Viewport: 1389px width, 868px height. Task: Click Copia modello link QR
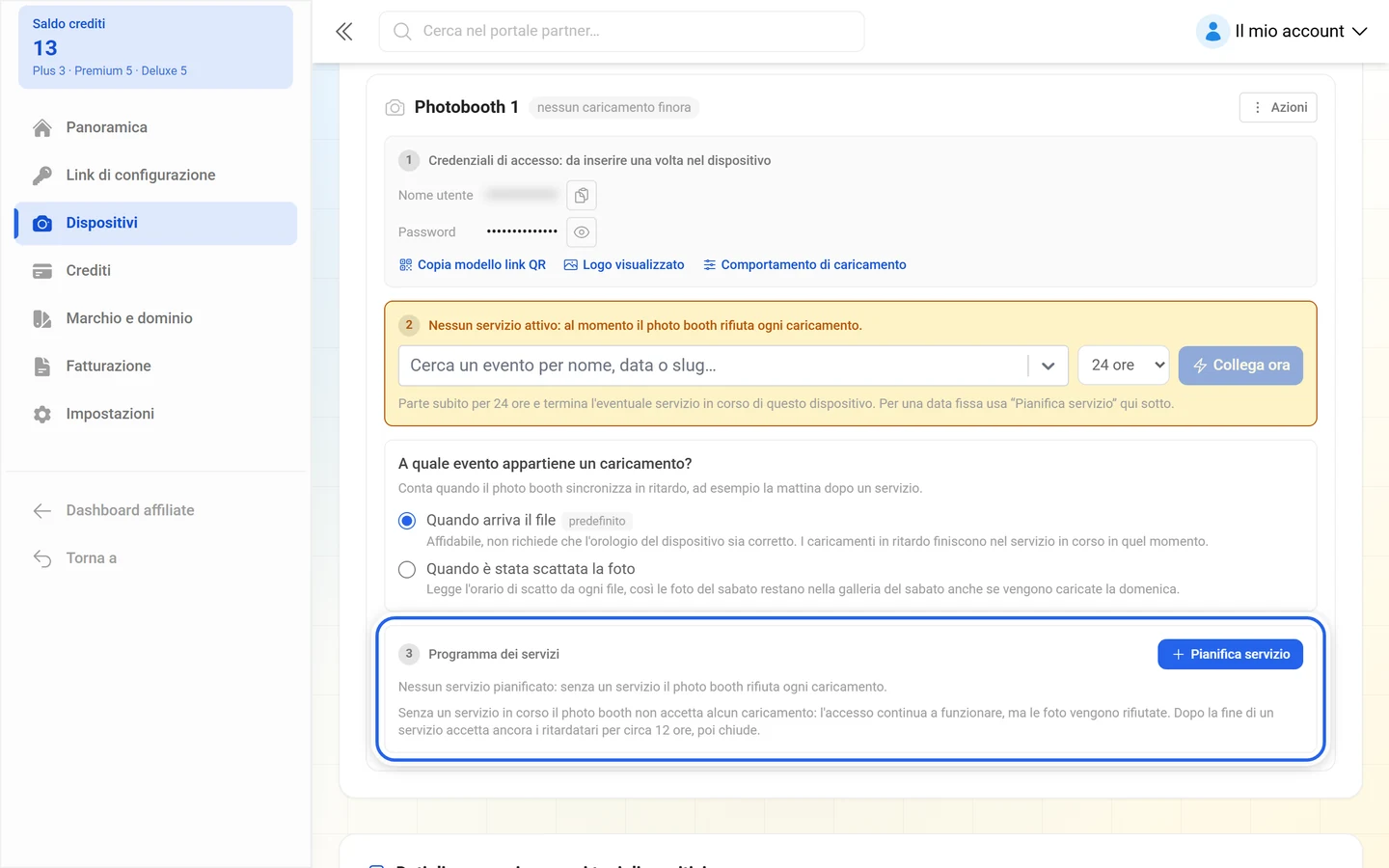473,265
